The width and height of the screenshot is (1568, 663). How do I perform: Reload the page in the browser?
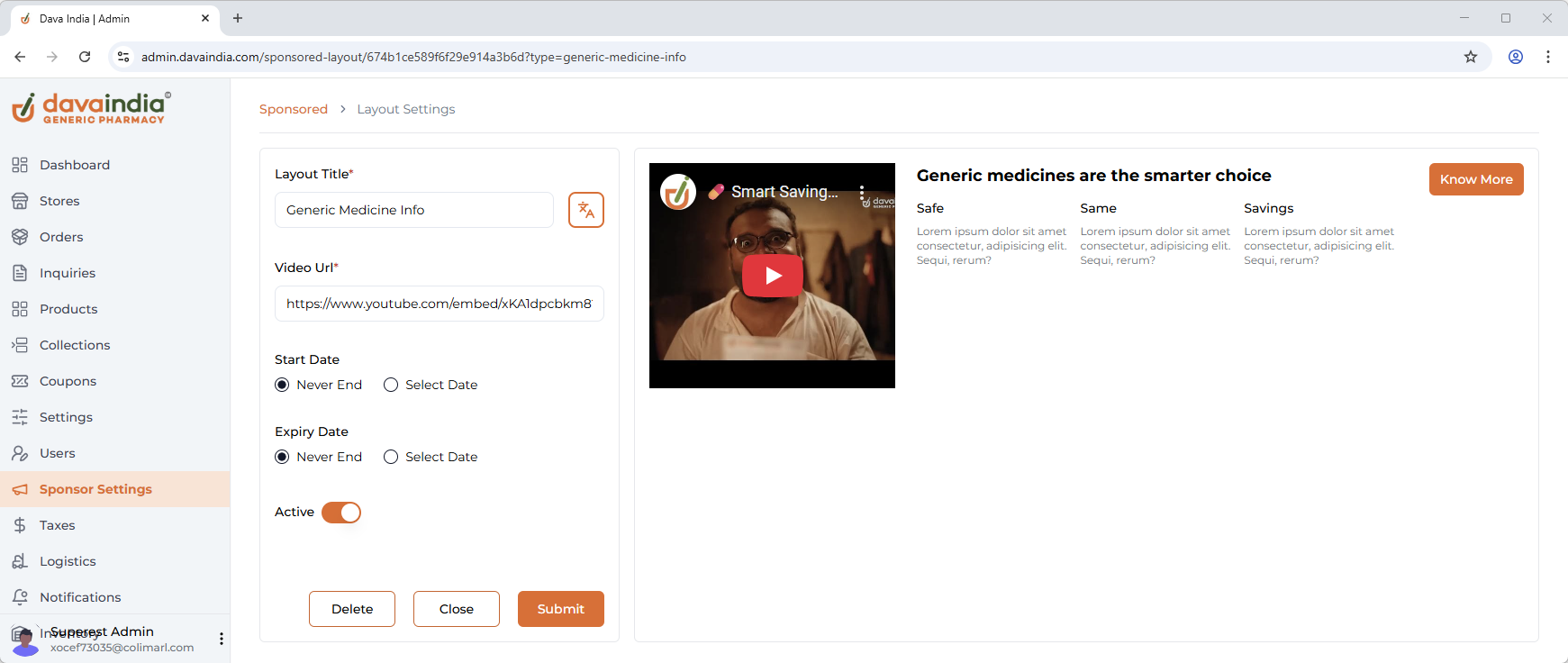click(85, 57)
